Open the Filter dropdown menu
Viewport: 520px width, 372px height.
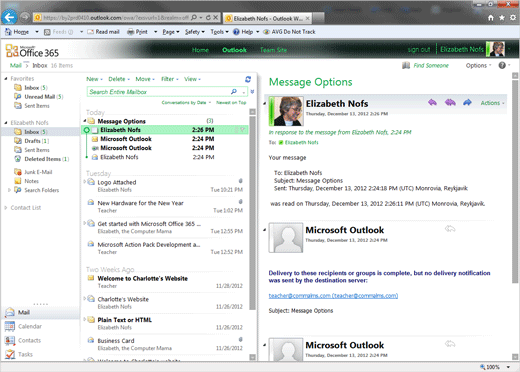(x=170, y=79)
